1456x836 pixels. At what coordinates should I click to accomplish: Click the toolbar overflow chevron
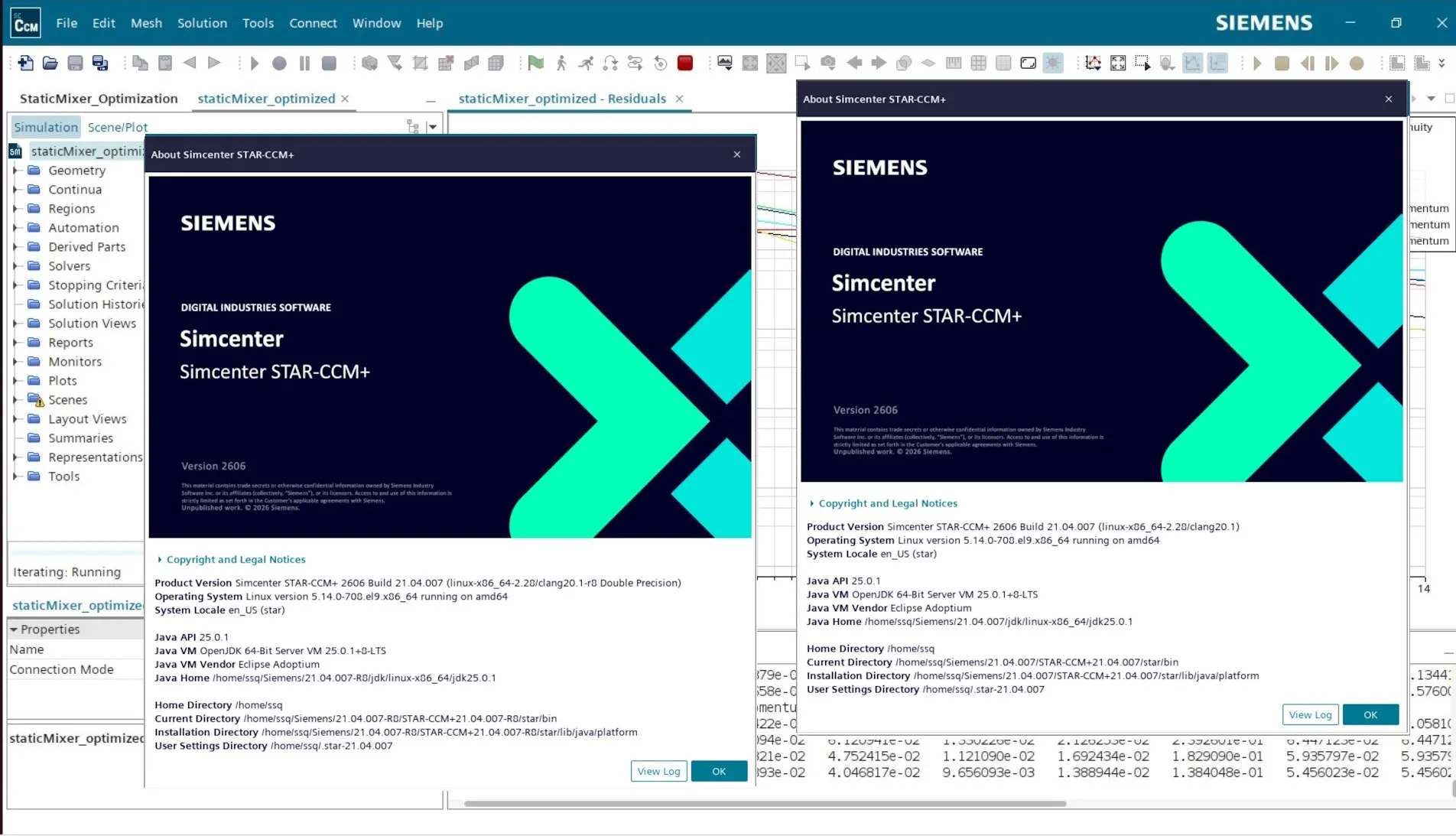click(1441, 63)
